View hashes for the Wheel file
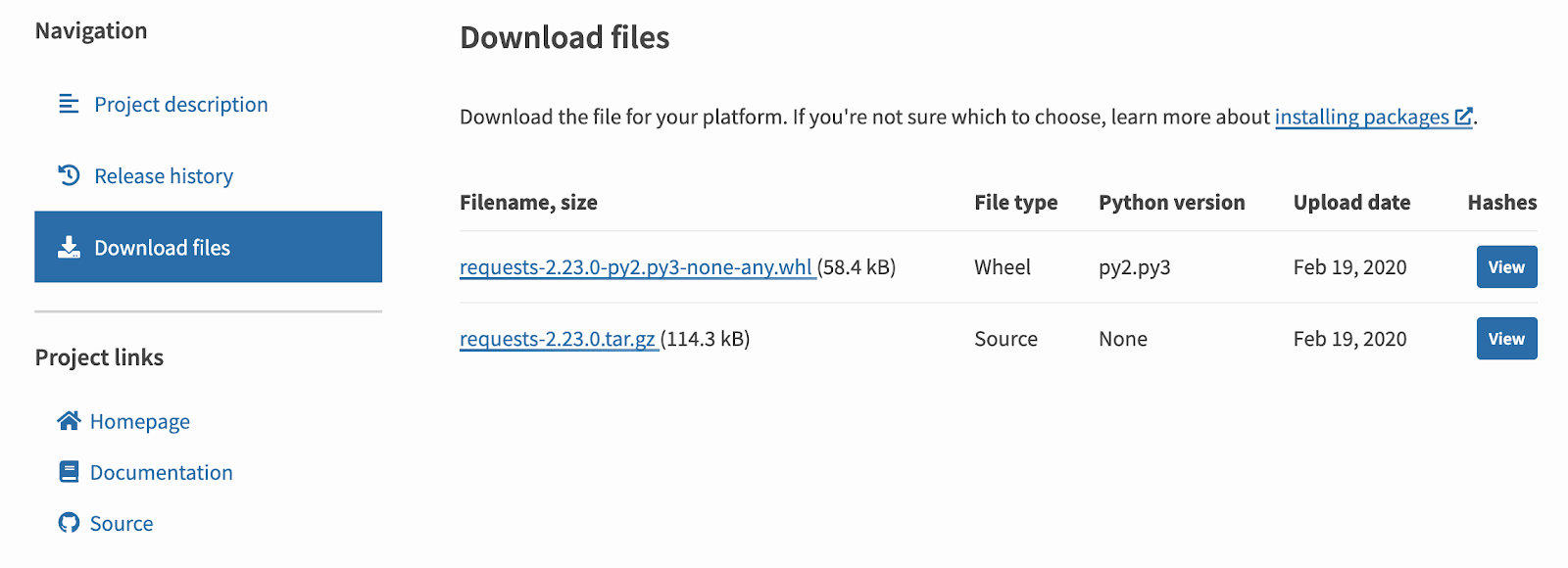Viewport: 1568px width, 568px height. [x=1506, y=267]
